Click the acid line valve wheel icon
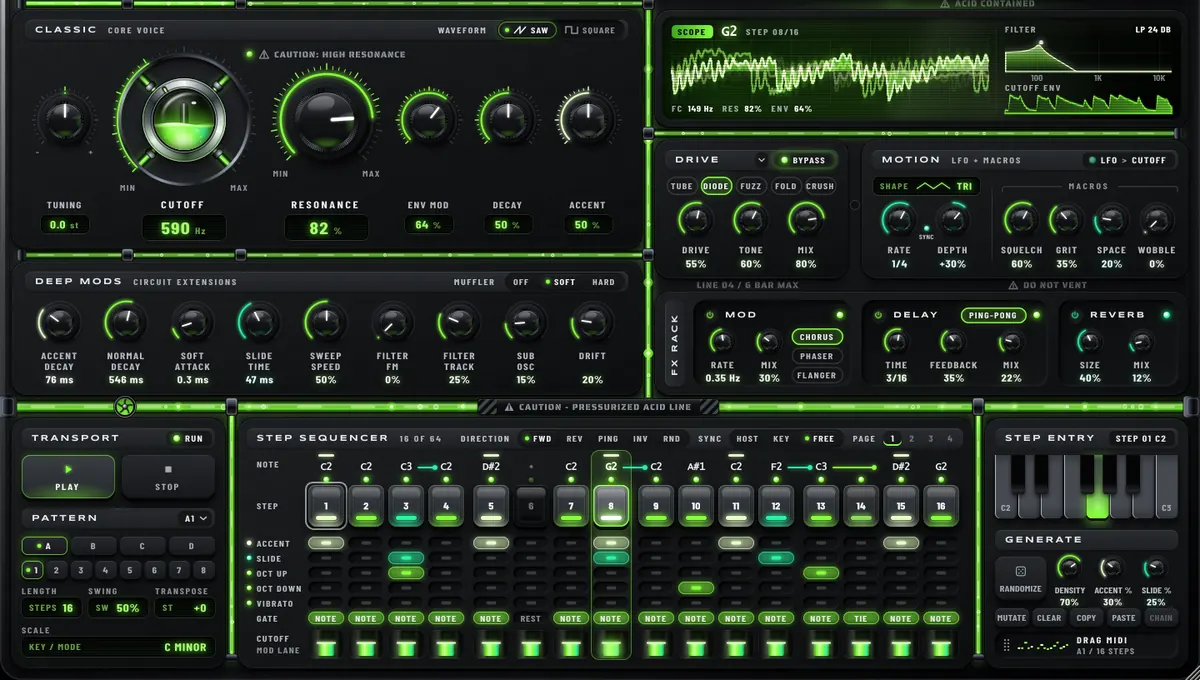Image resolution: width=1200 pixels, height=680 pixels. point(124,407)
